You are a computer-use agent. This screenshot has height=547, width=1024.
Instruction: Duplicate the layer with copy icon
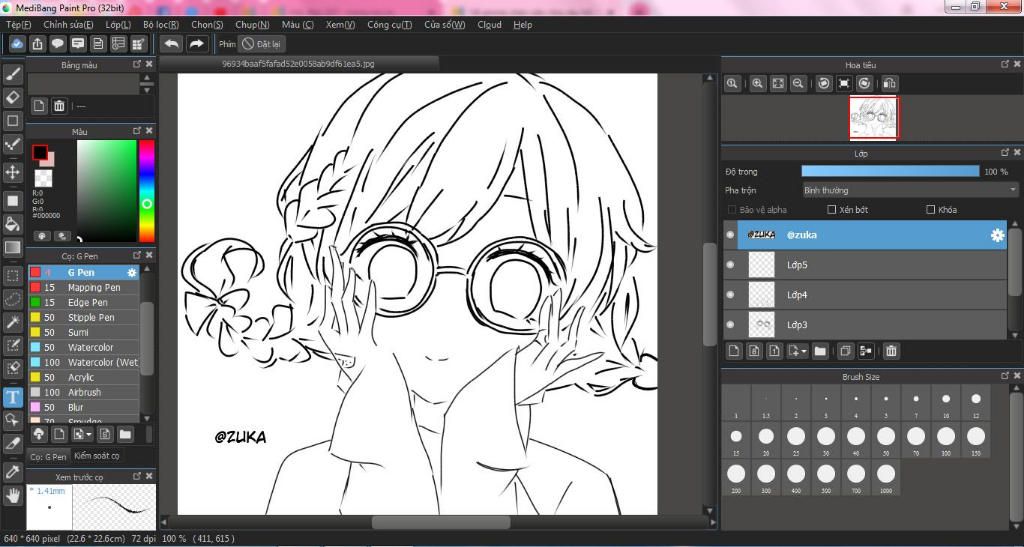[846, 351]
